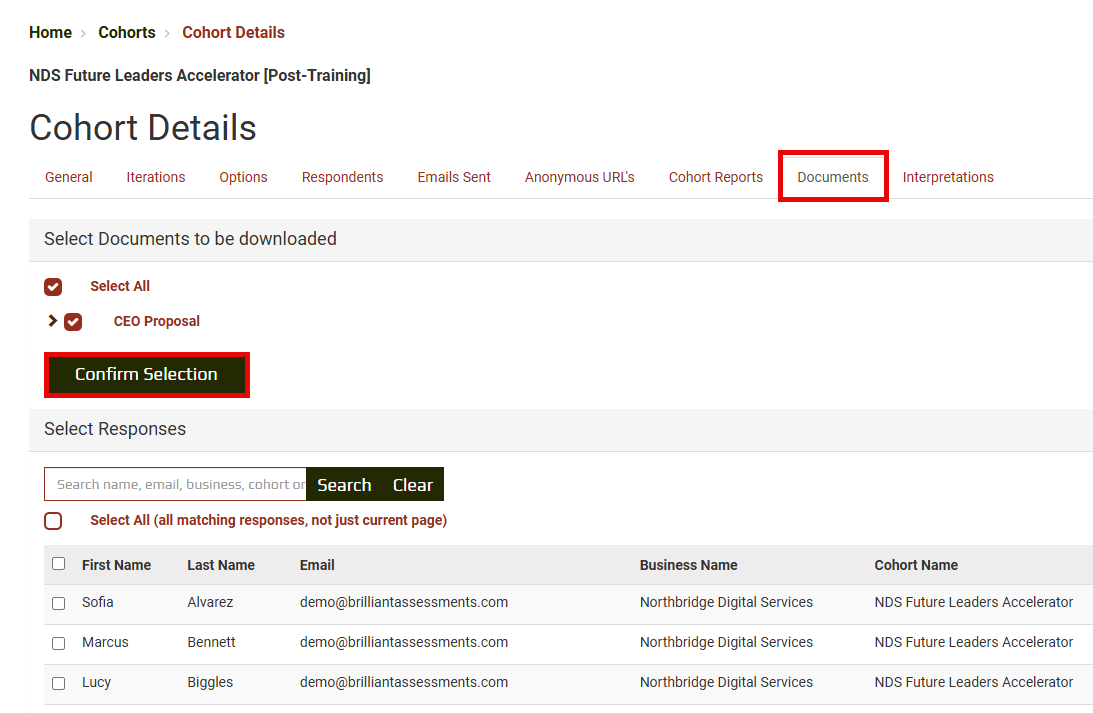The width and height of the screenshot is (1093, 713).
Task: Check Select All matching responses checkbox
Action: 53,521
